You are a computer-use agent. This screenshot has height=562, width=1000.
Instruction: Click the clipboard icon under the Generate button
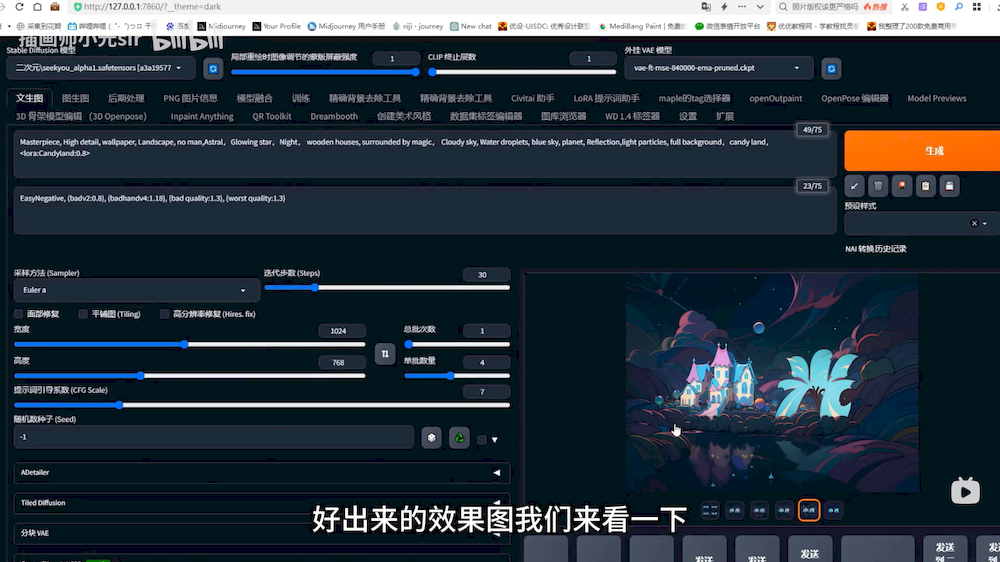pos(925,186)
